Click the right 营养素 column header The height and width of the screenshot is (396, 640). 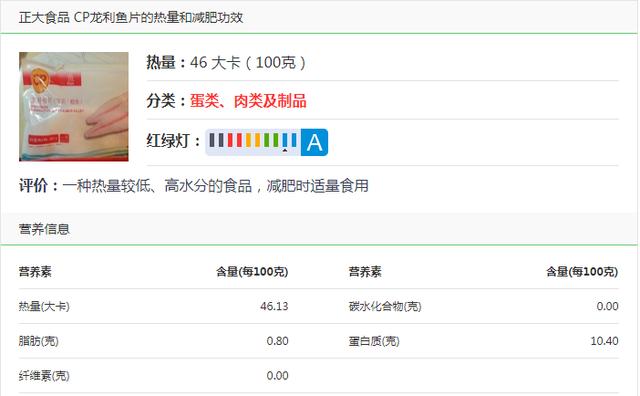365,271
